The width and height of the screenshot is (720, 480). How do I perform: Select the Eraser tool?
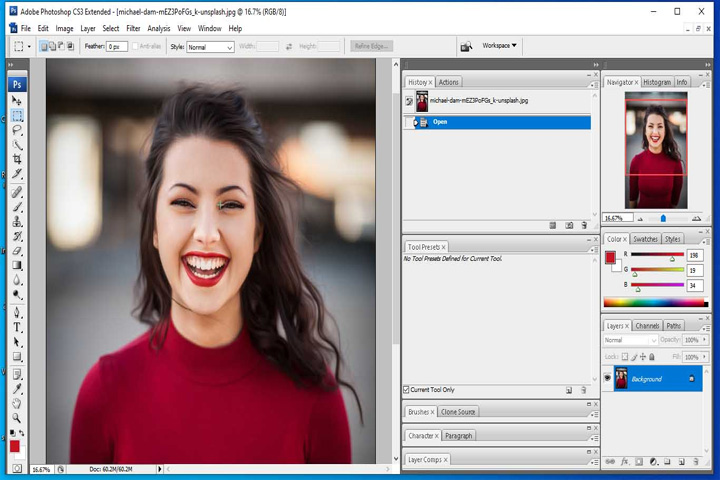17,251
